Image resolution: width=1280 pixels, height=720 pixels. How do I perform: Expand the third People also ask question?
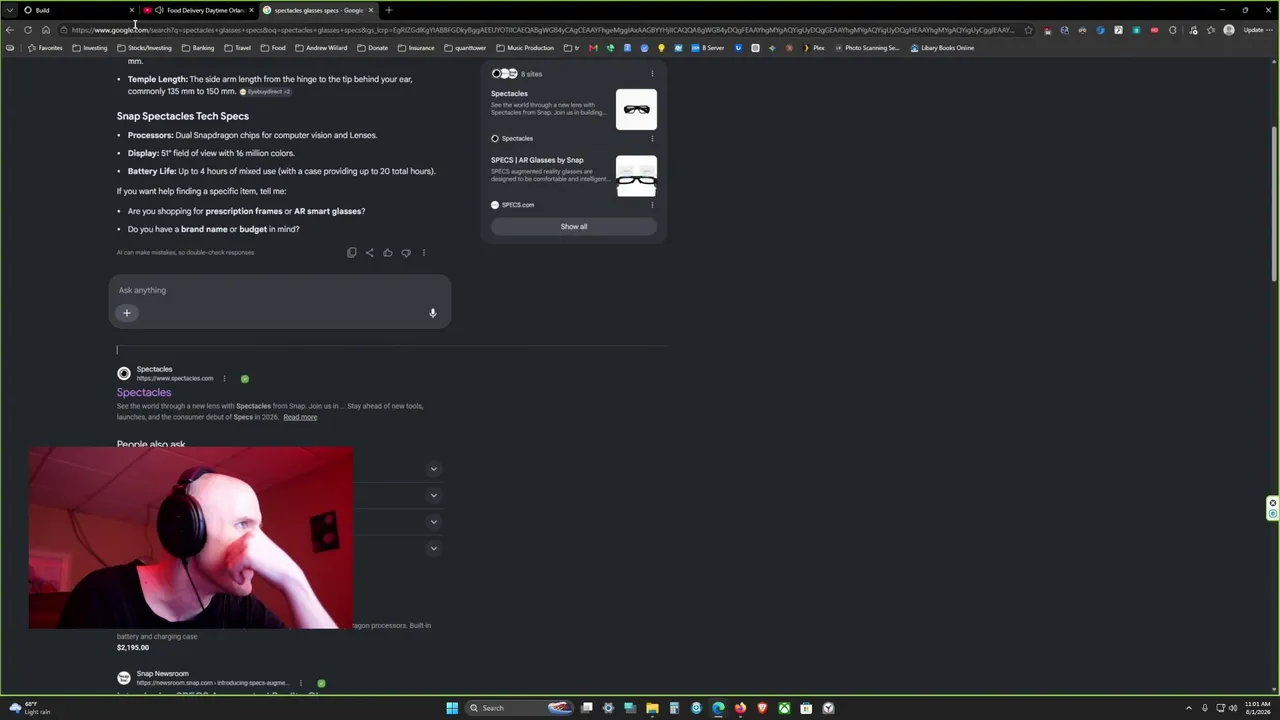tap(433, 522)
